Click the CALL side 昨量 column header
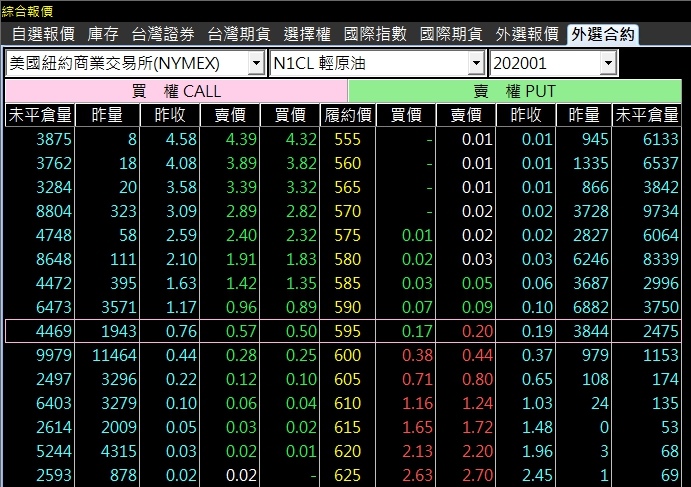 (107, 115)
